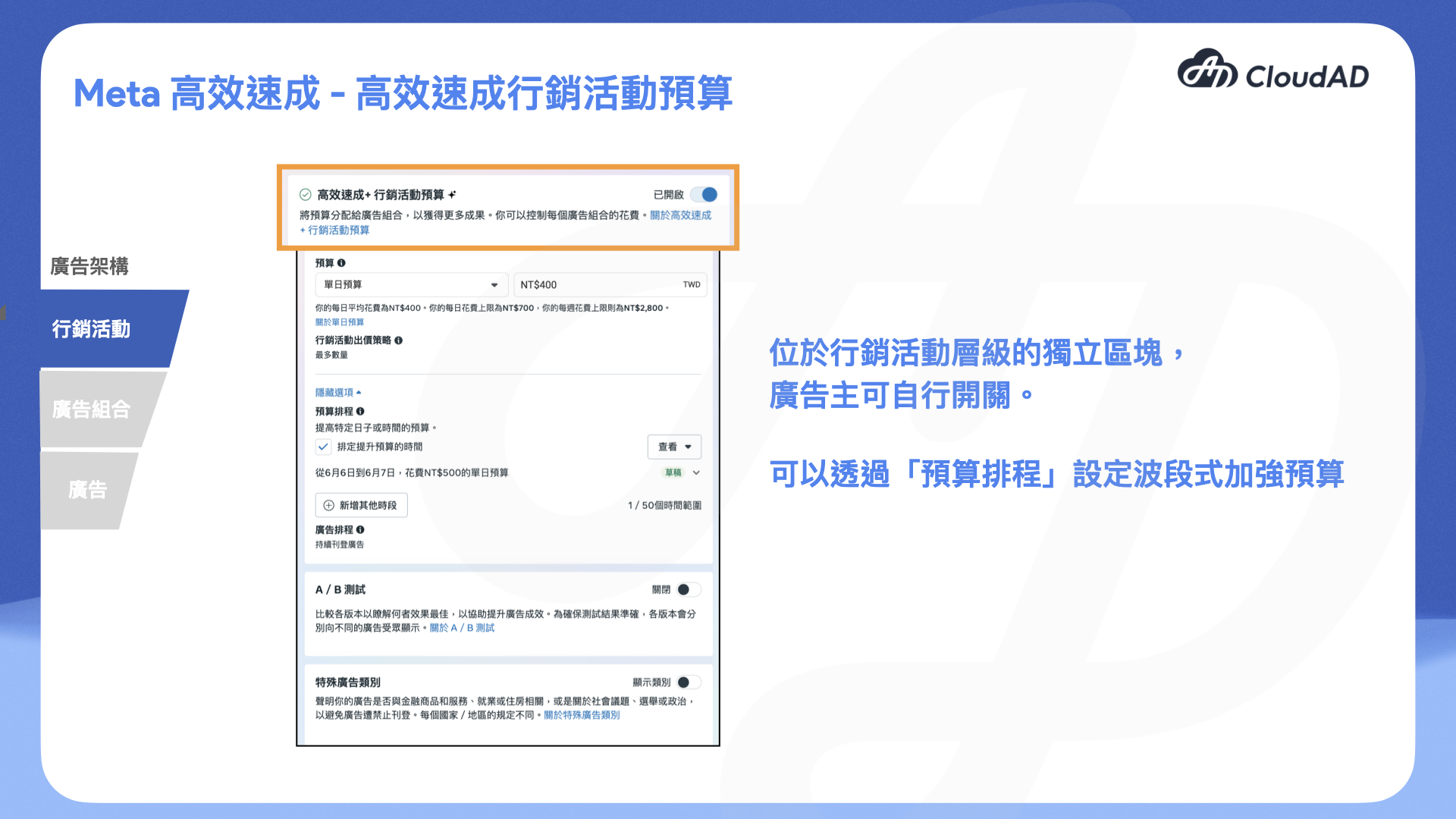Toggle the 特殊廣告類別 顯示類別 switch

point(689,682)
